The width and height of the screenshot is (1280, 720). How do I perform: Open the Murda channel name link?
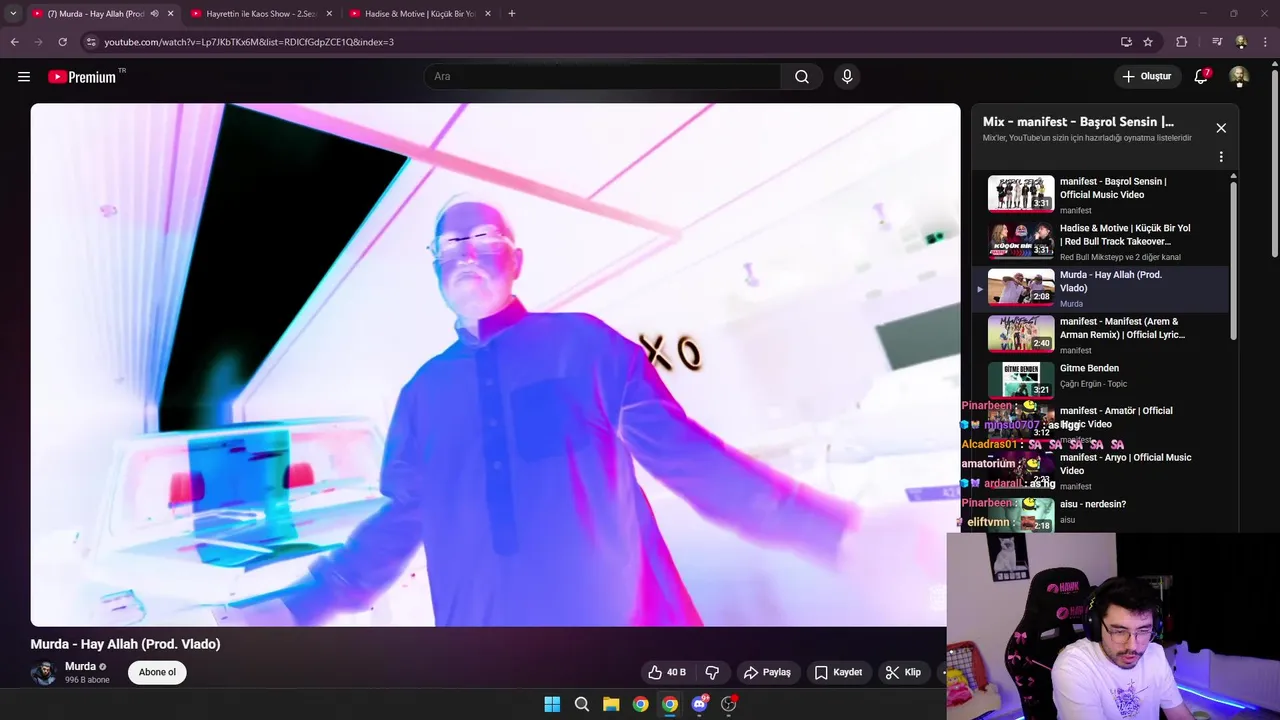pyautogui.click(x=80, y=666)
